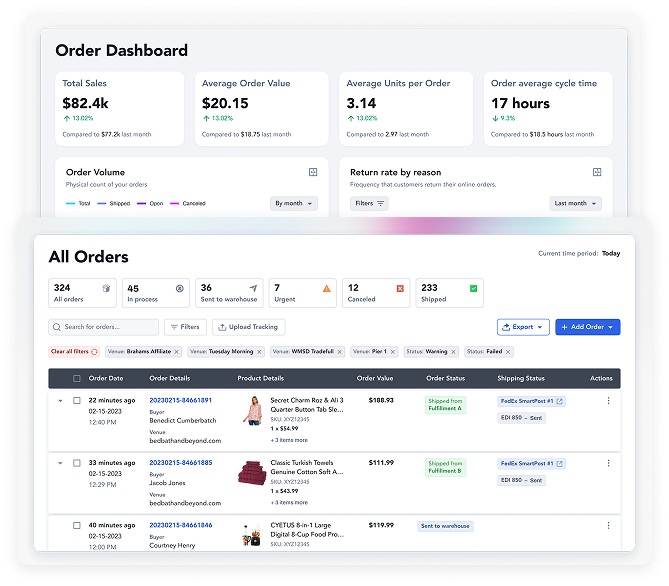The width and height of the screenshot is (669, 586).
Task: Click the Turkish Towels product thumbnail
Action: coord(252,473)
